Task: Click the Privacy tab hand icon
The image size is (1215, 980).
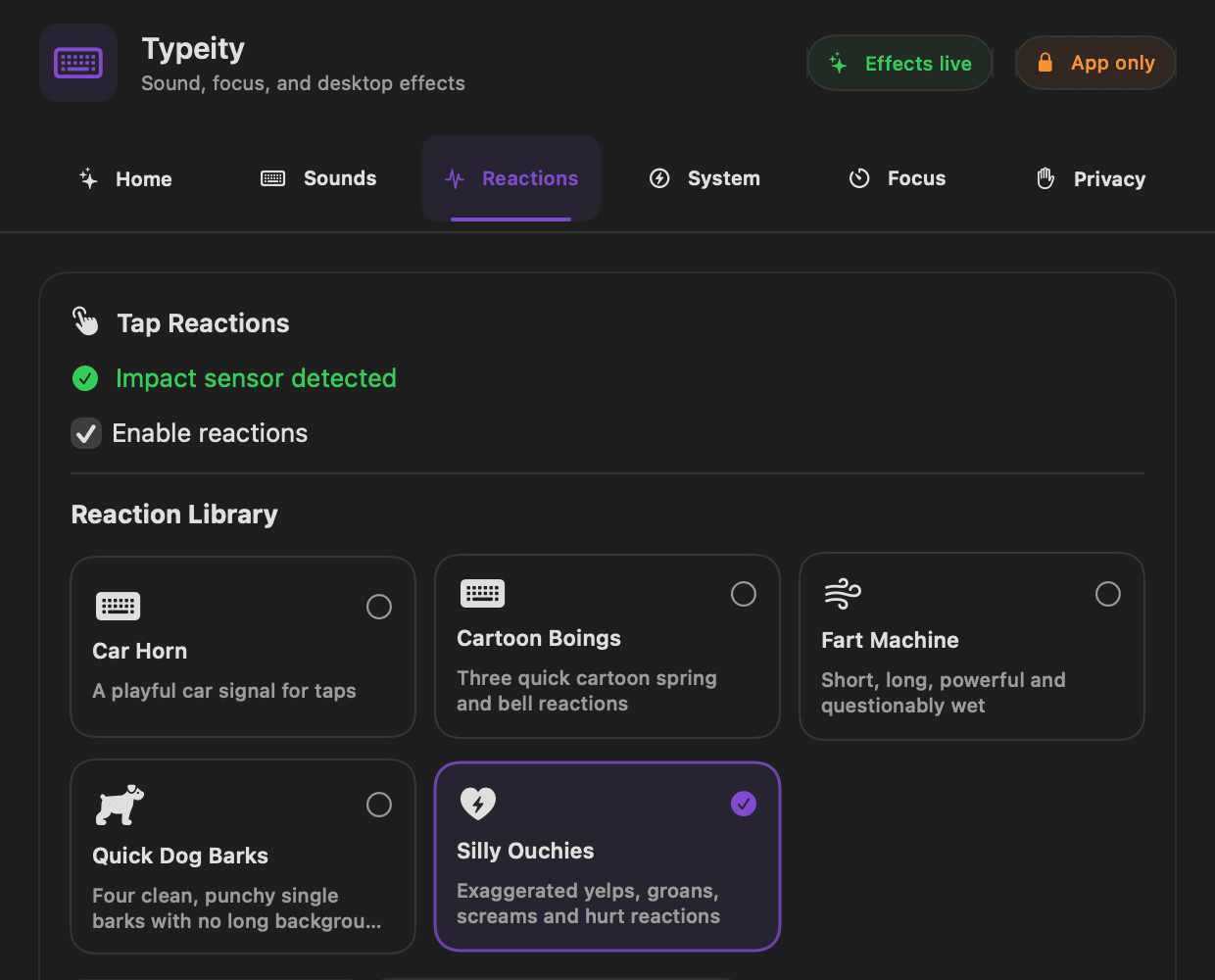Action: pos(1045,178)
